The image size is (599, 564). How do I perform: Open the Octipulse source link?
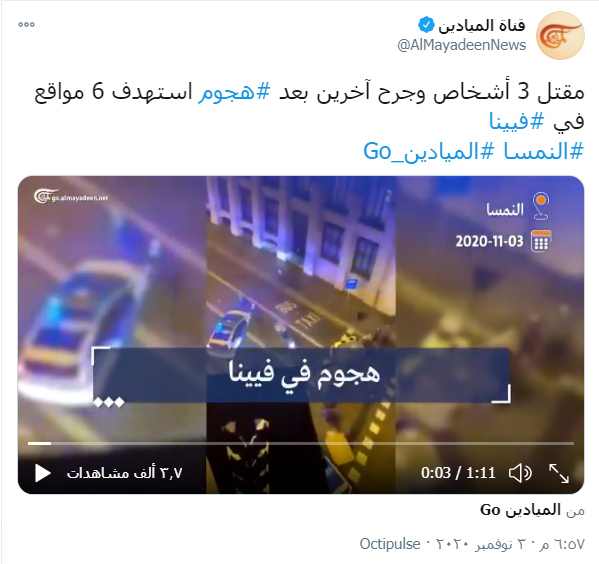390,544
